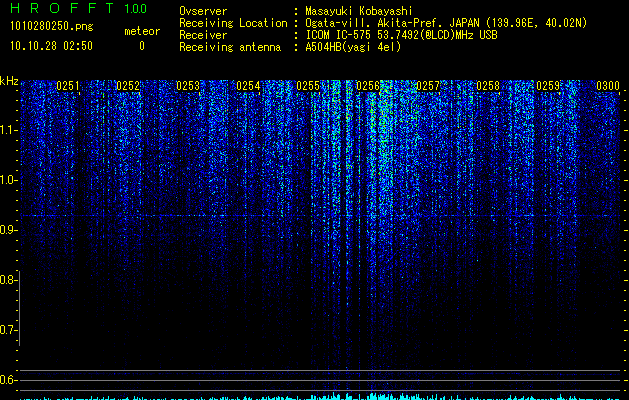Select the file name 1010280250.png
The width and height of the screenshot is (629, 400).
(x=52, y=27)
